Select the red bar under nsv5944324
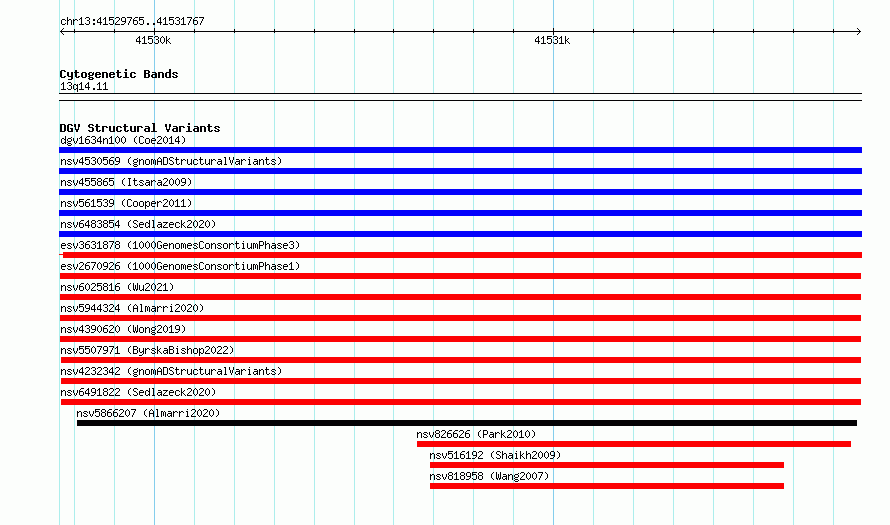This screenshot has width=890, height=525. coord(460,318)
